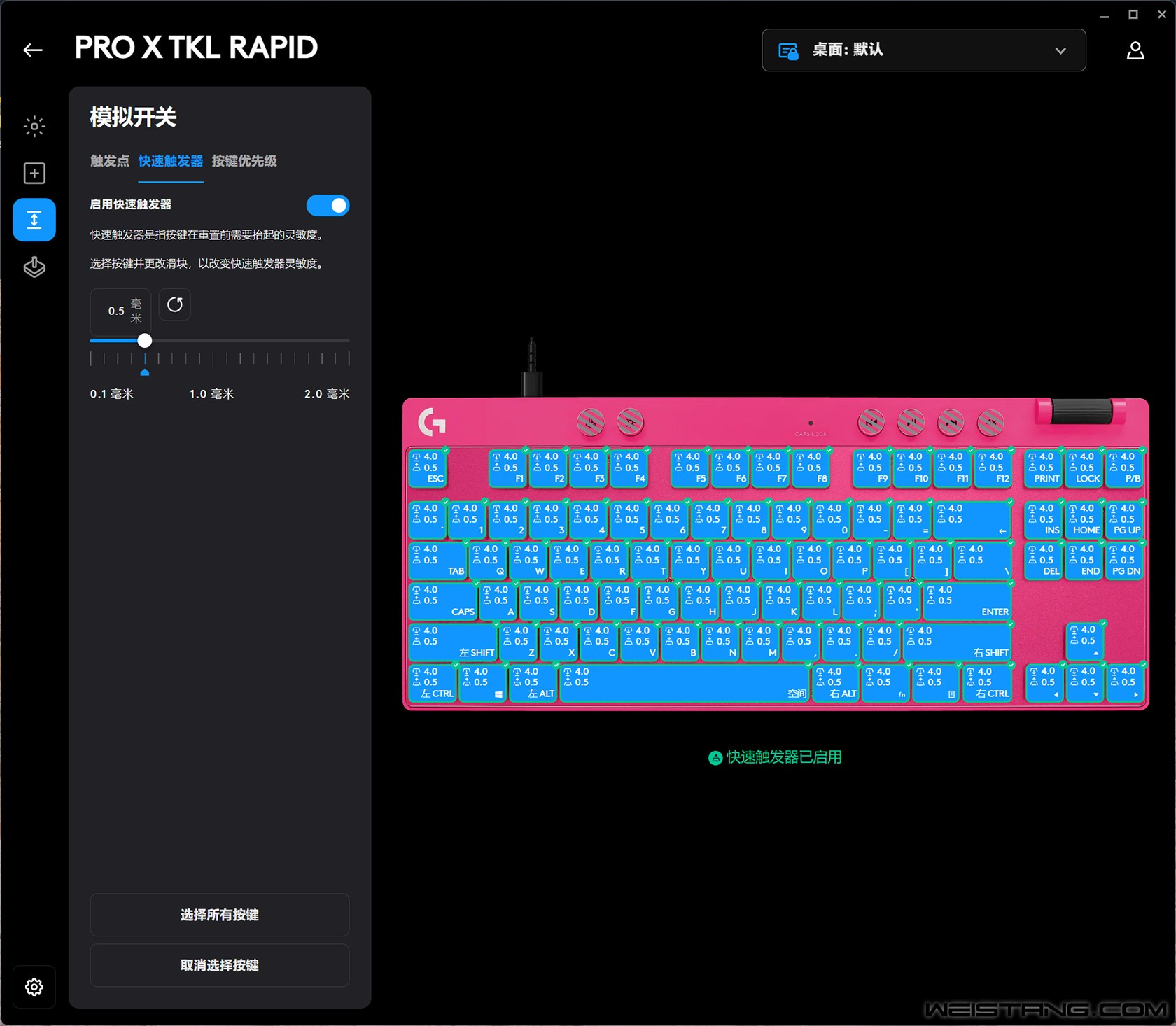Viewport: 1176px width, 1026px height.
Task: Open the lighting settings sidebar icon
Action: click(34, 126)
